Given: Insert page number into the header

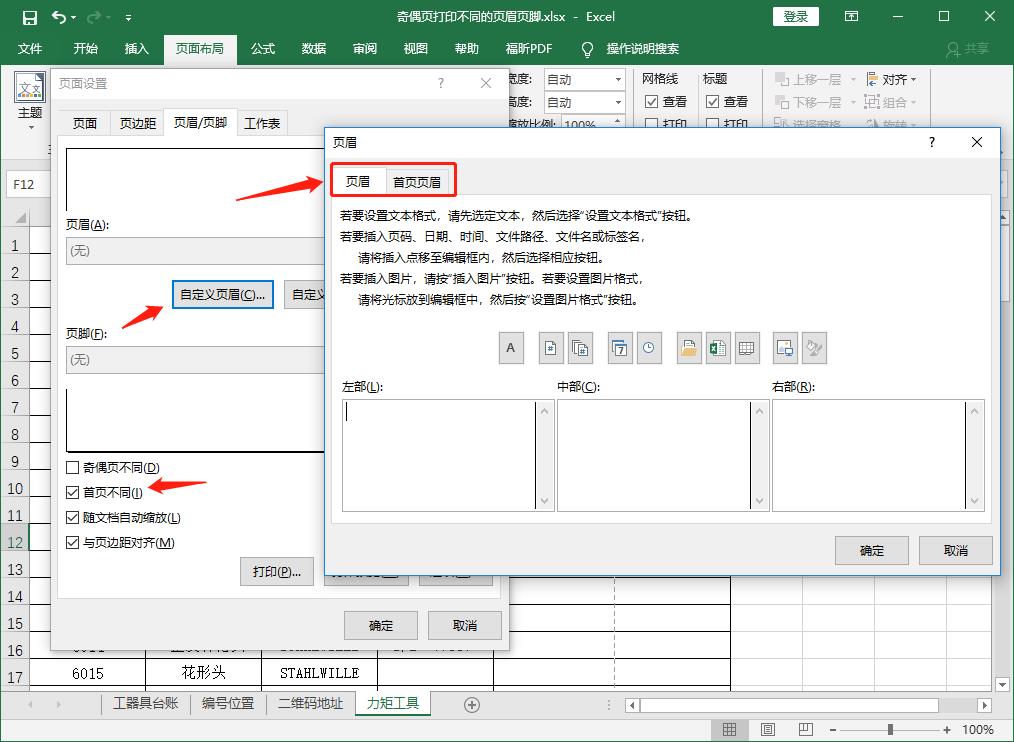Looking at the screenshot, I should 550,348.
